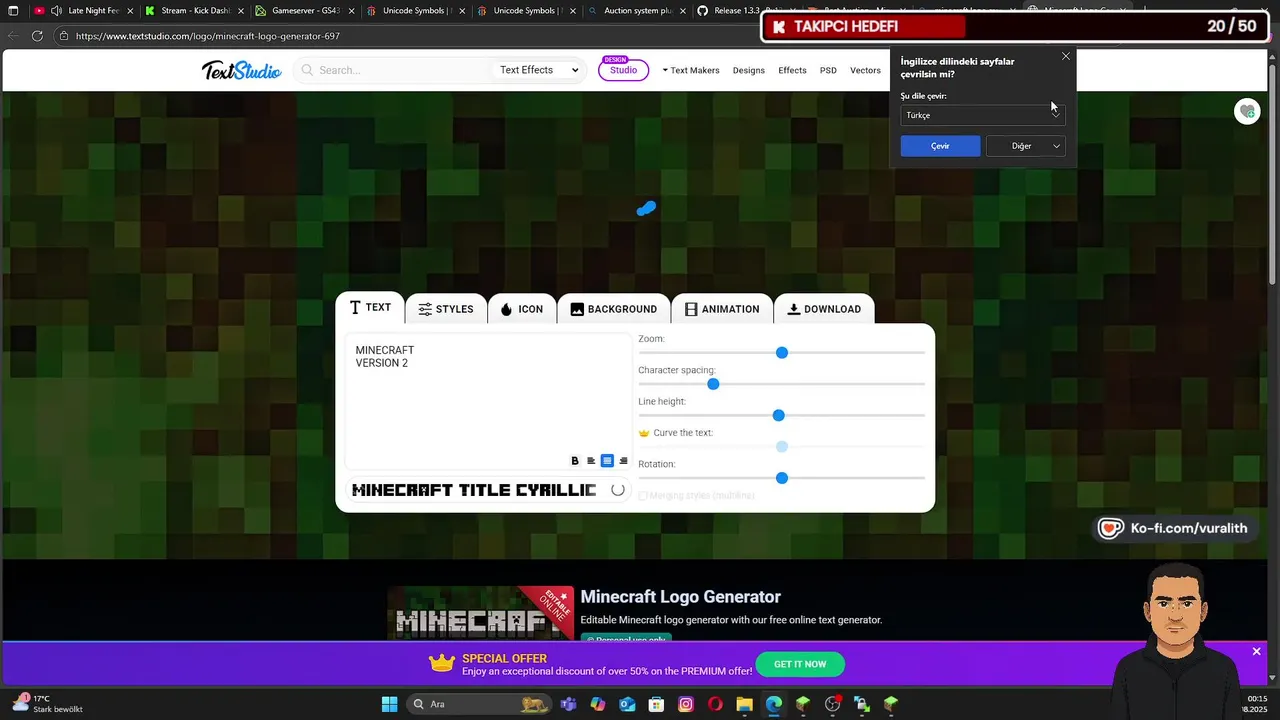Viewport: 1280px width, 720px height.
Task: Switch to the Gameserver browser tab
Action: pos(305,11)
